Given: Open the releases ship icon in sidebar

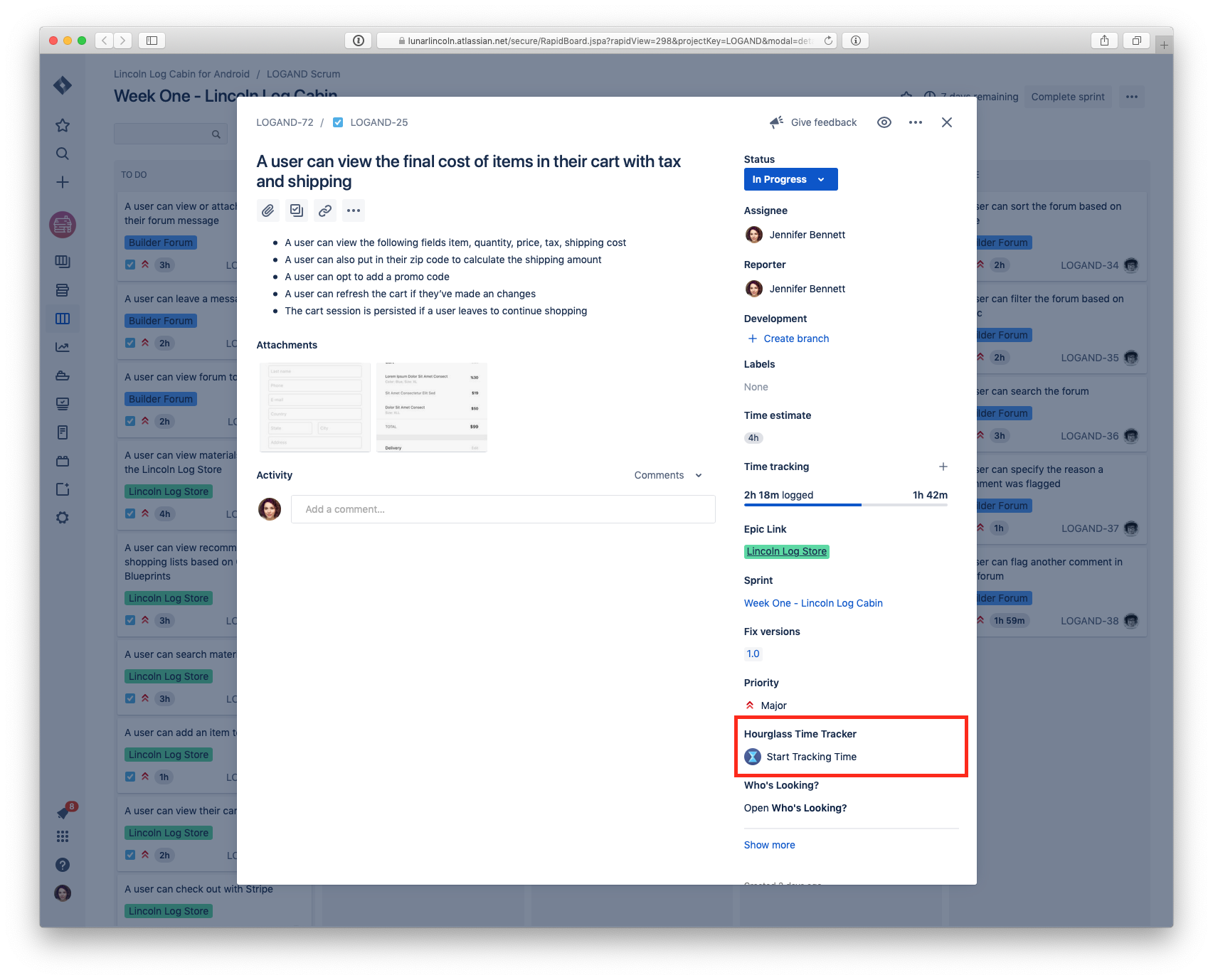Looking at the screenshot, I should tap(63, 376).
